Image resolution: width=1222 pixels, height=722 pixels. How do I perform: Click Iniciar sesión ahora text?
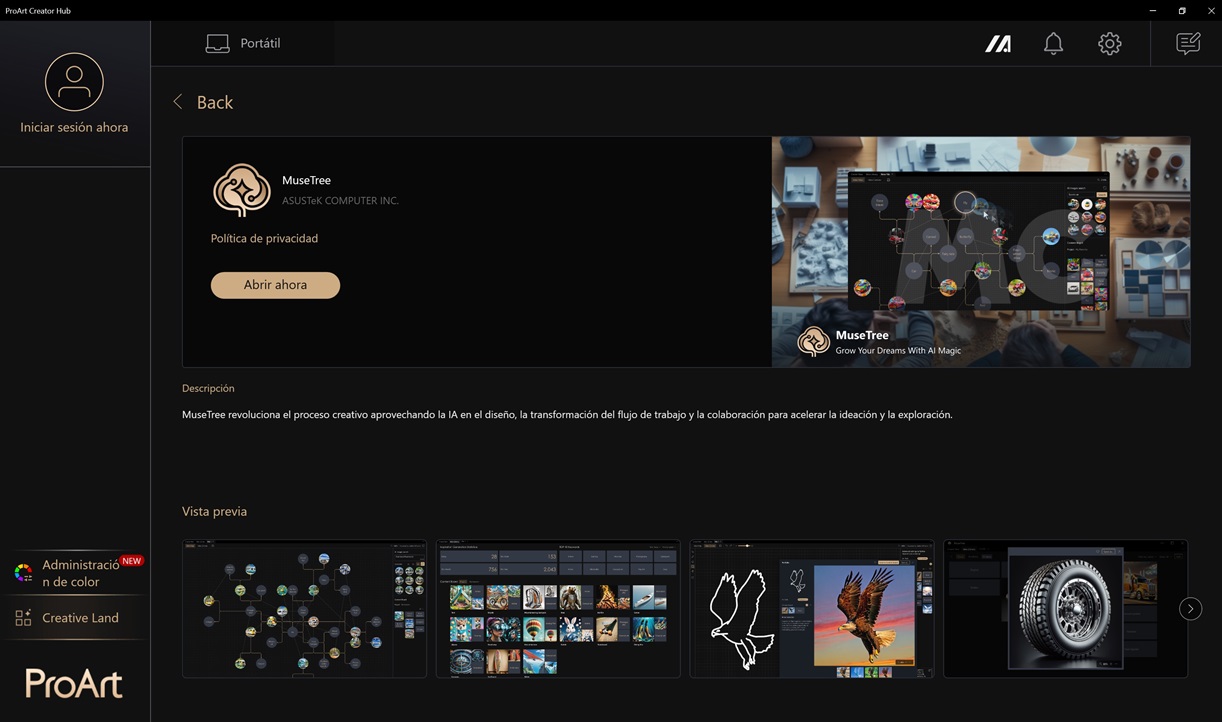pyautogui.click(x=74, y=128)
